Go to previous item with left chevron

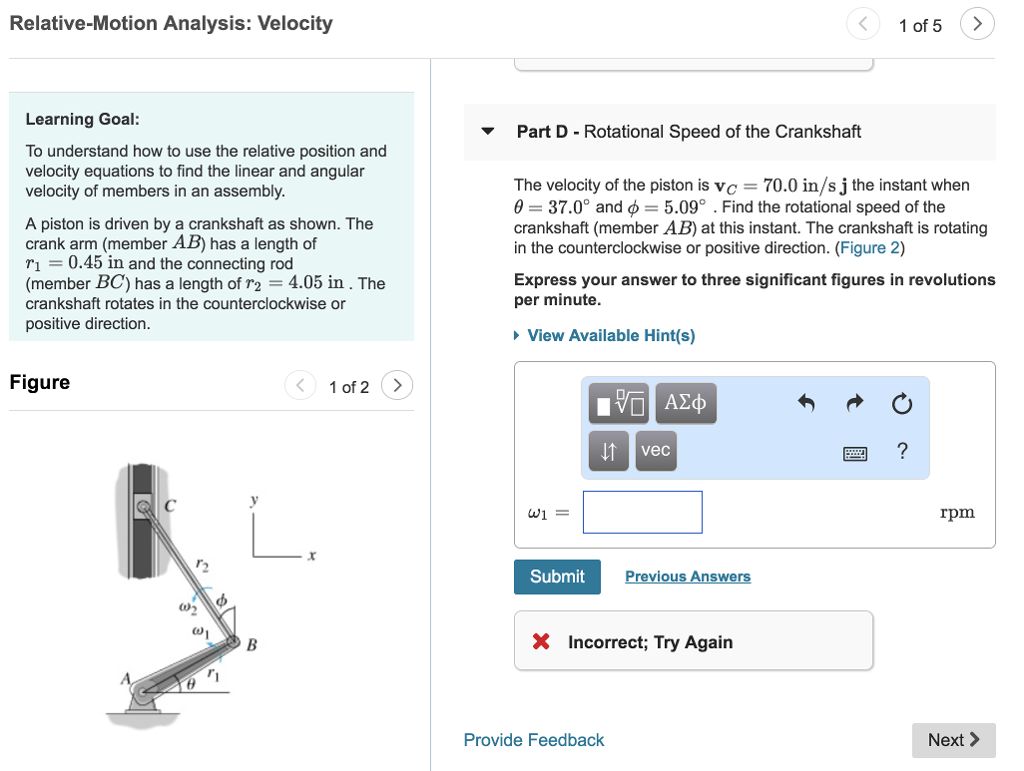click(x=299, y=385)
